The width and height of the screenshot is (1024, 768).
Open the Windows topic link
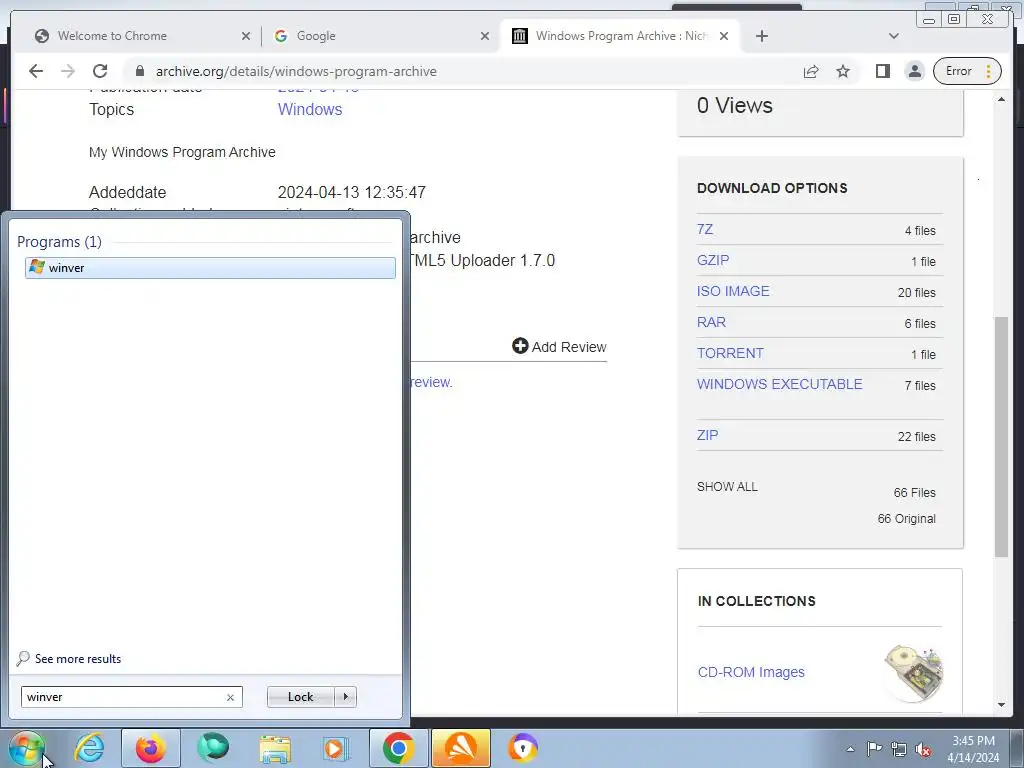click(310, 109)
